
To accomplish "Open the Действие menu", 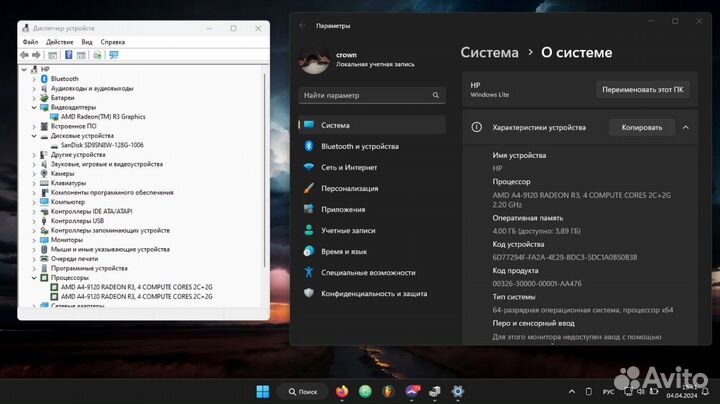I will (59, 42).
